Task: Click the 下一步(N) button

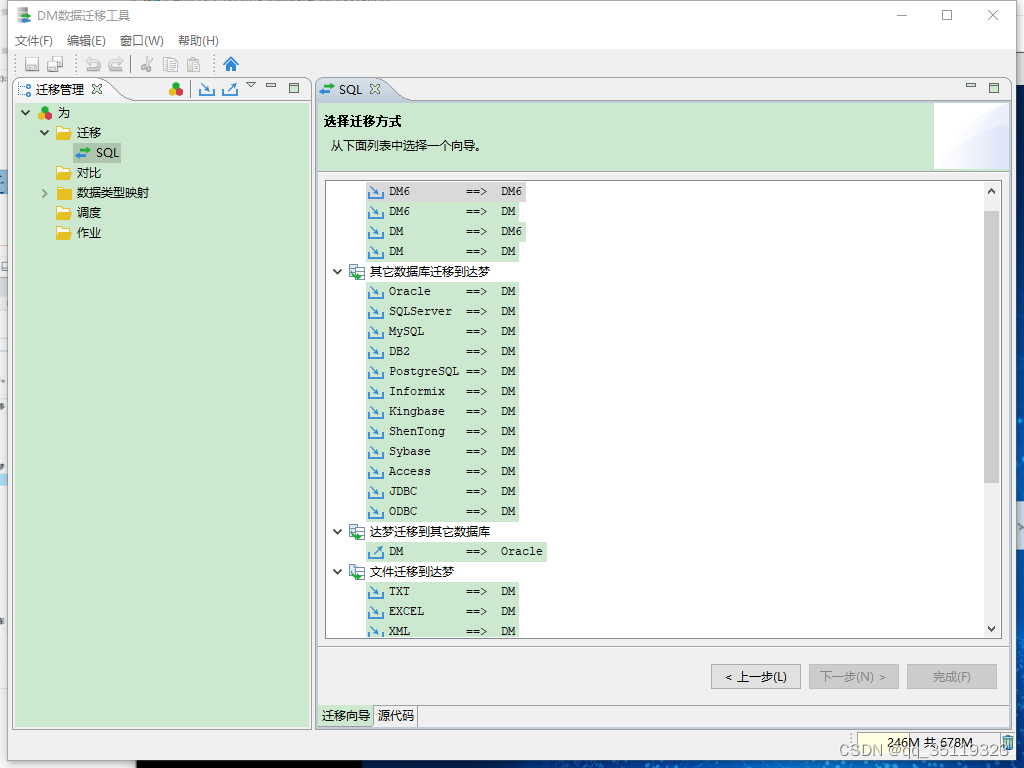Action: (x=854, y=677)
